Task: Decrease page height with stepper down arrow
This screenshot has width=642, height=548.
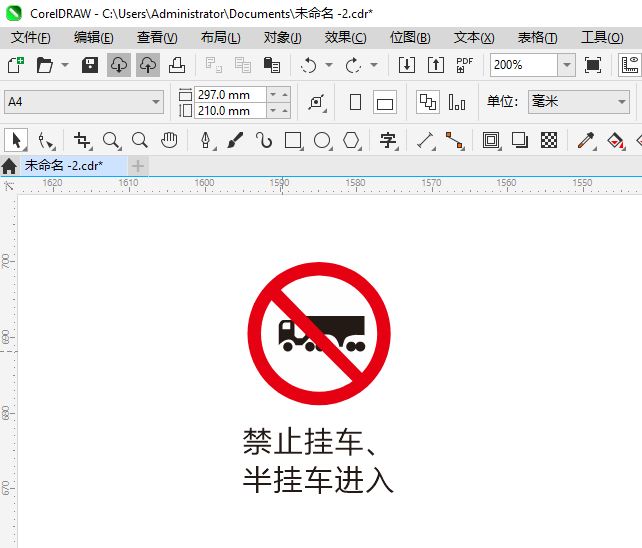Action: click(273, 111)
